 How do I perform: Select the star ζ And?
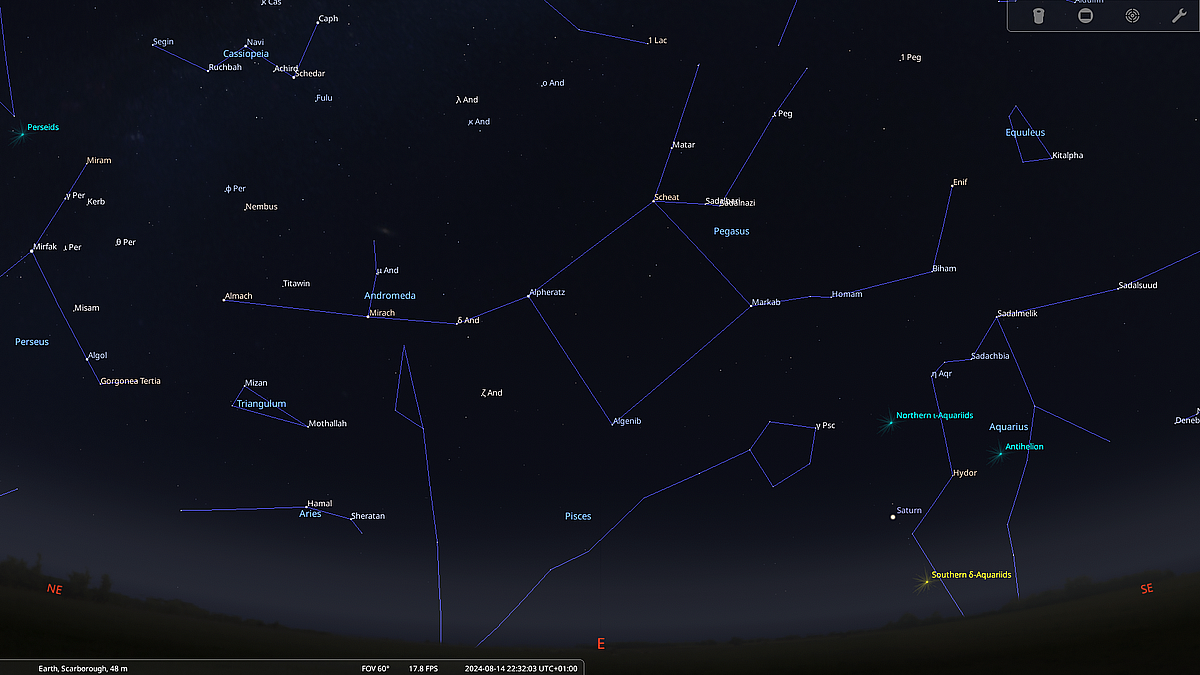(482, 394)
